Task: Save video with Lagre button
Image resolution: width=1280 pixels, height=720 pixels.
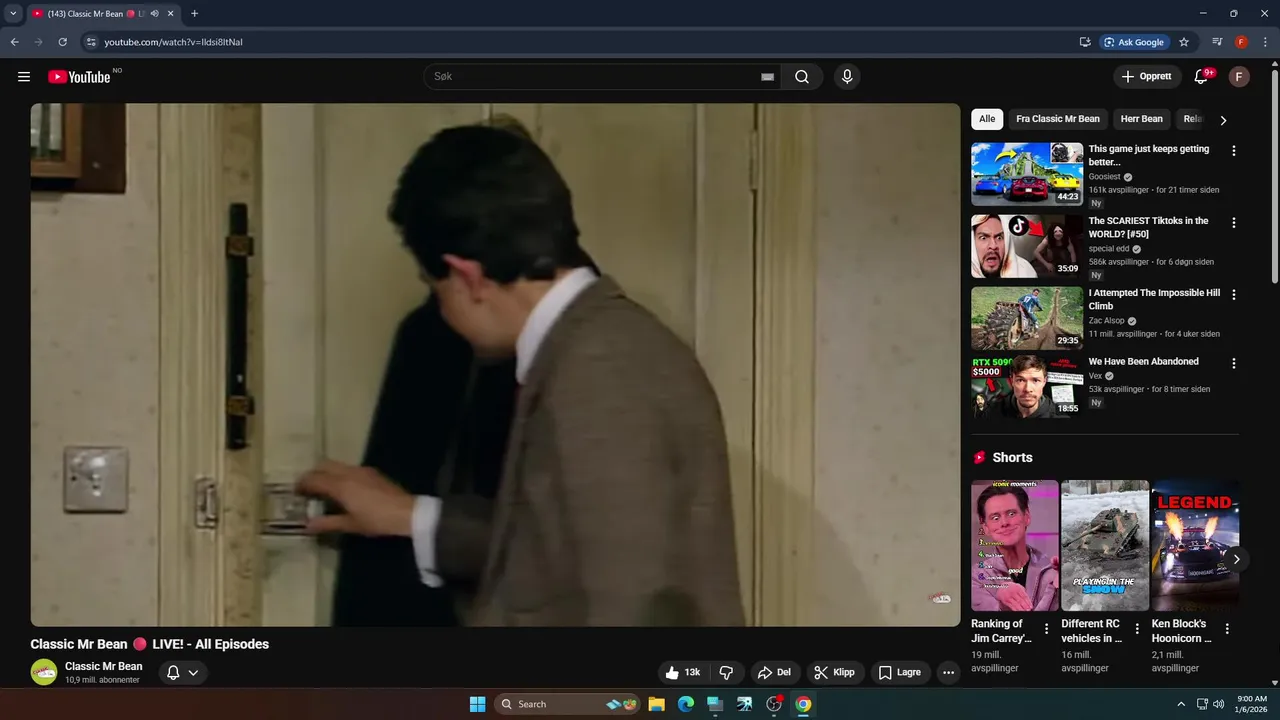Action: coord(900,673)
